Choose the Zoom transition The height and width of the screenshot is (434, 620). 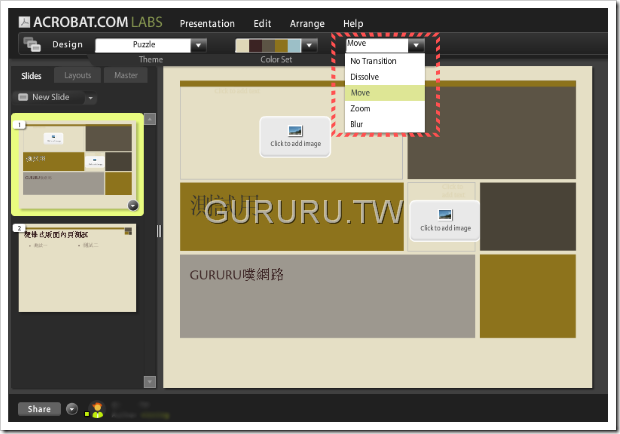(x=385, y=109)
